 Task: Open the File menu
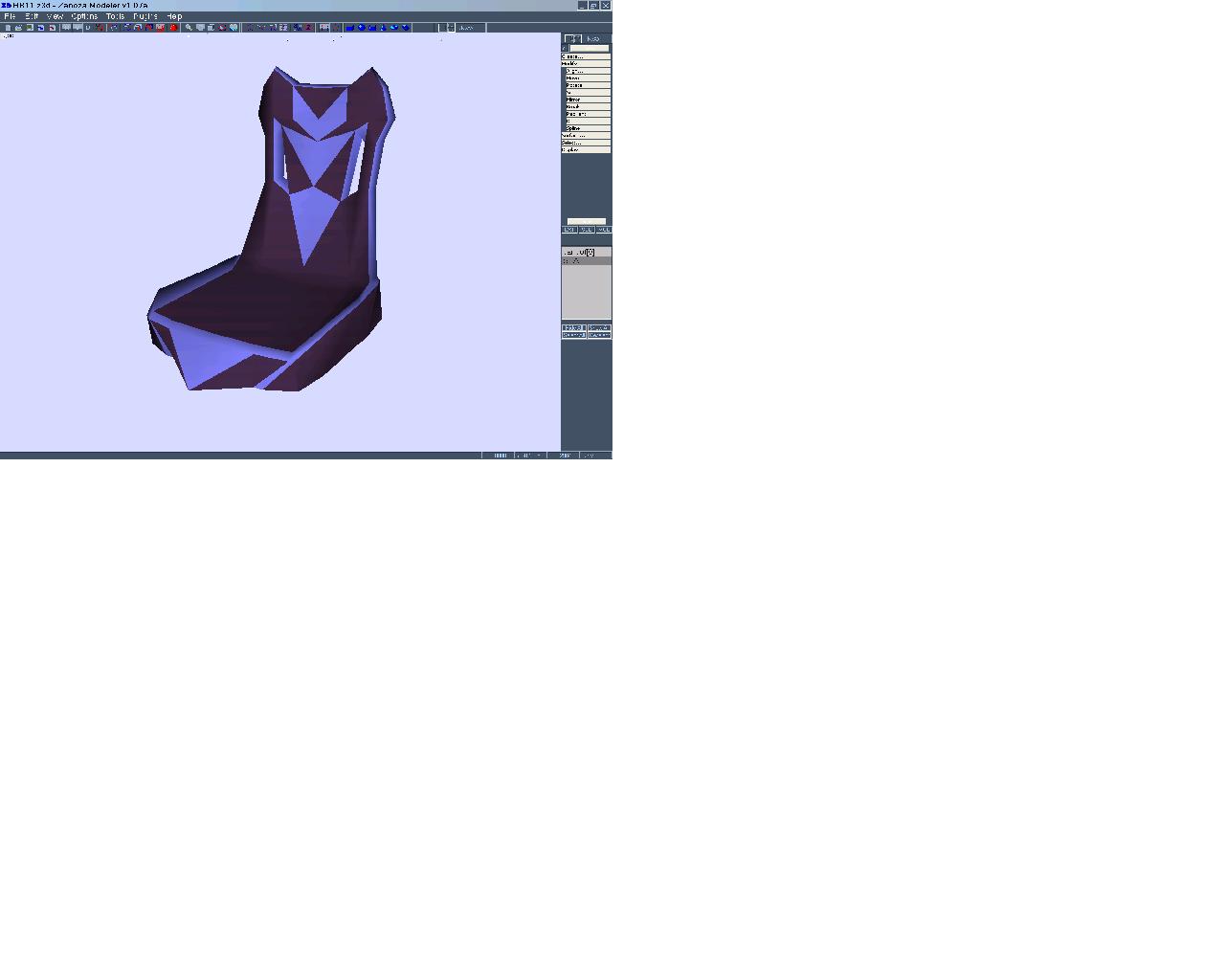tap(10, 16)
